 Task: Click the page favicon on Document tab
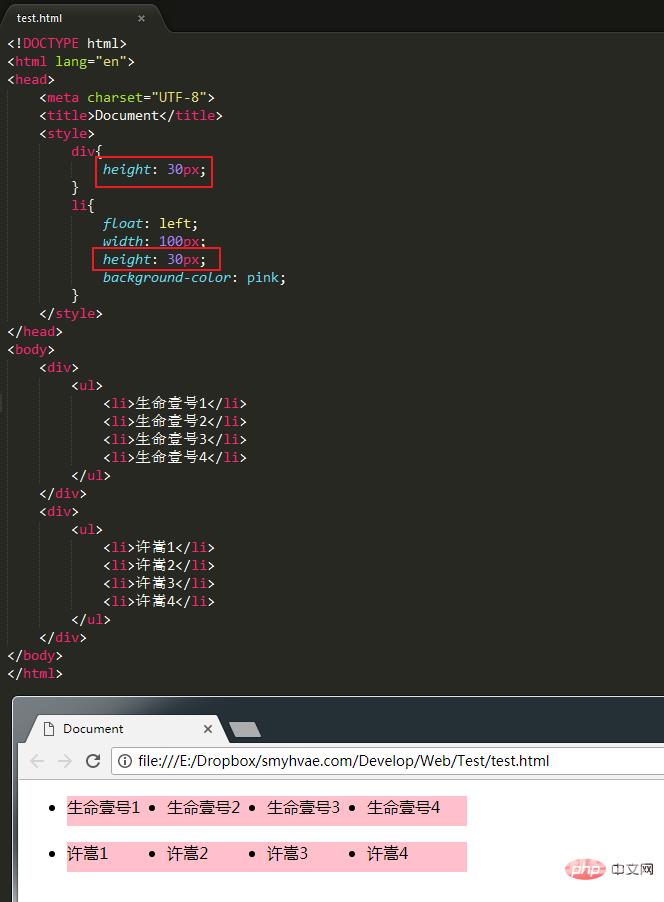coord(48,729)
